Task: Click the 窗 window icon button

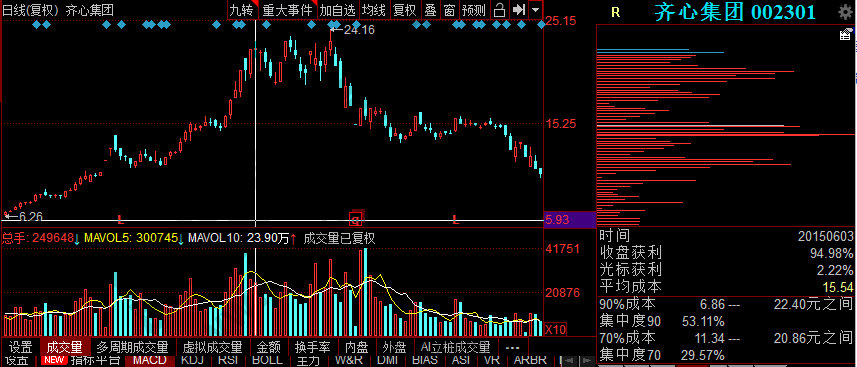Action: pos(449,9)
